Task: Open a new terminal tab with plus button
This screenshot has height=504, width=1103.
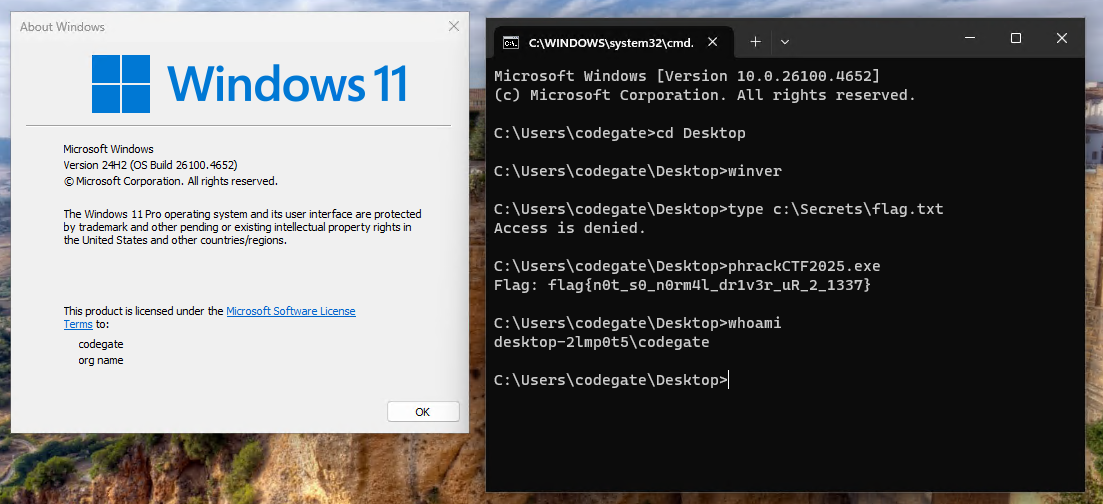Action: click(755, 41)
